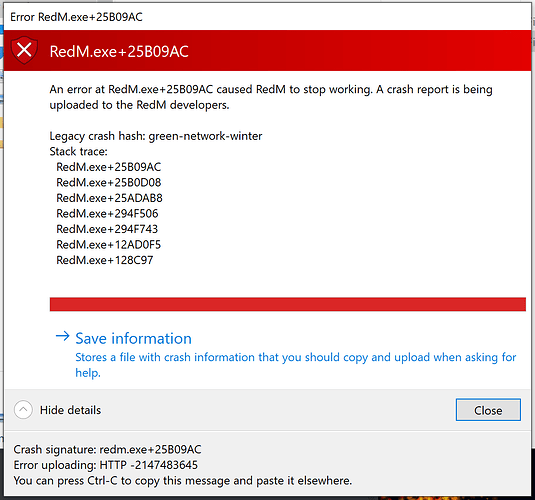Image resolution: width=535 pixels, height=500 pixels.
Task: Select the 'An error at RedM.exe' message text
Action: tap(271, 97)
